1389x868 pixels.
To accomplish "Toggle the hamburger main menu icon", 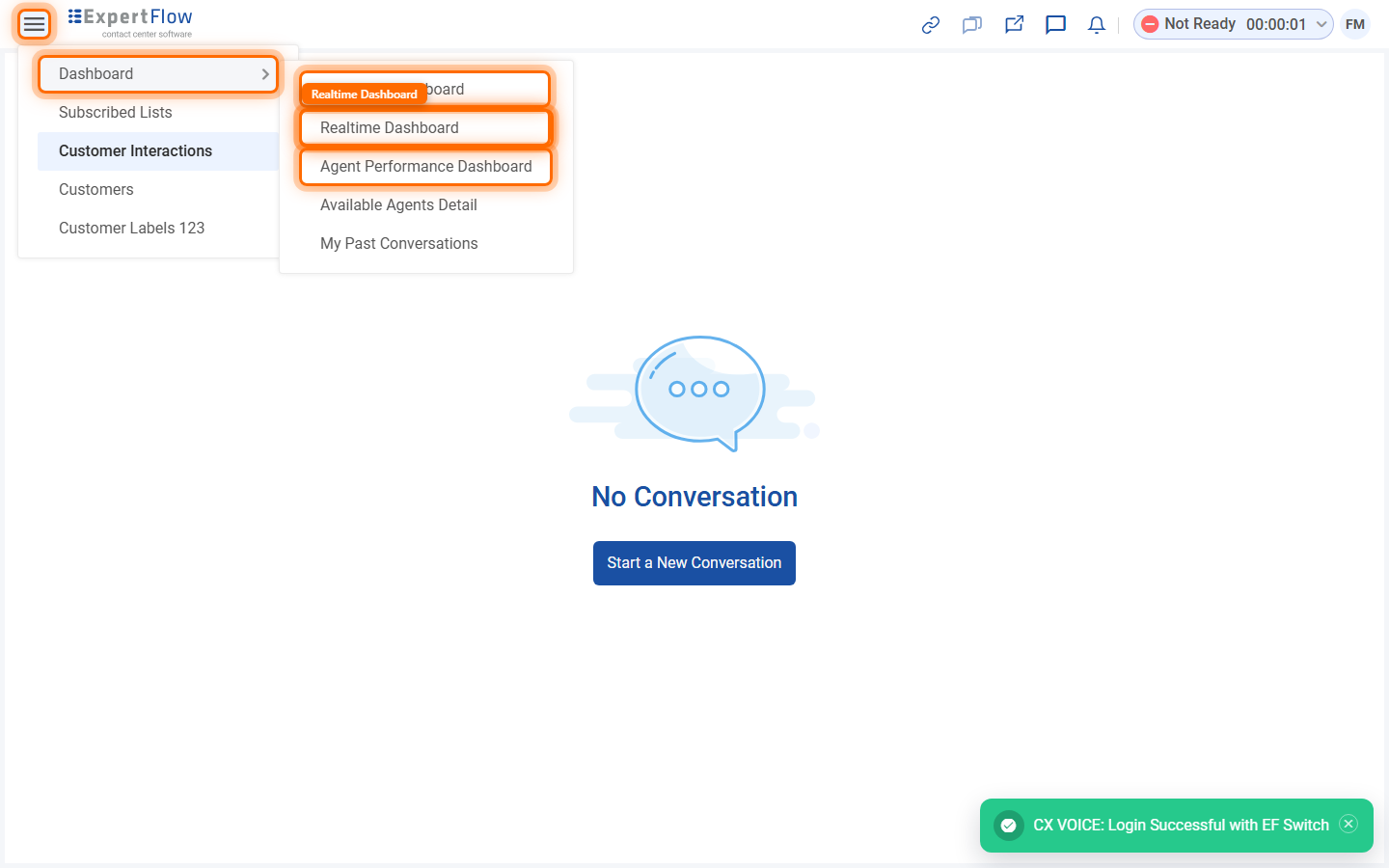I will [x=34, y=24].
